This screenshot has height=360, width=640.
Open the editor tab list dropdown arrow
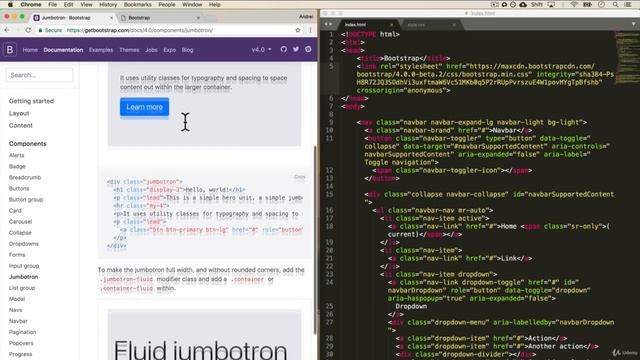pos(633,24)
